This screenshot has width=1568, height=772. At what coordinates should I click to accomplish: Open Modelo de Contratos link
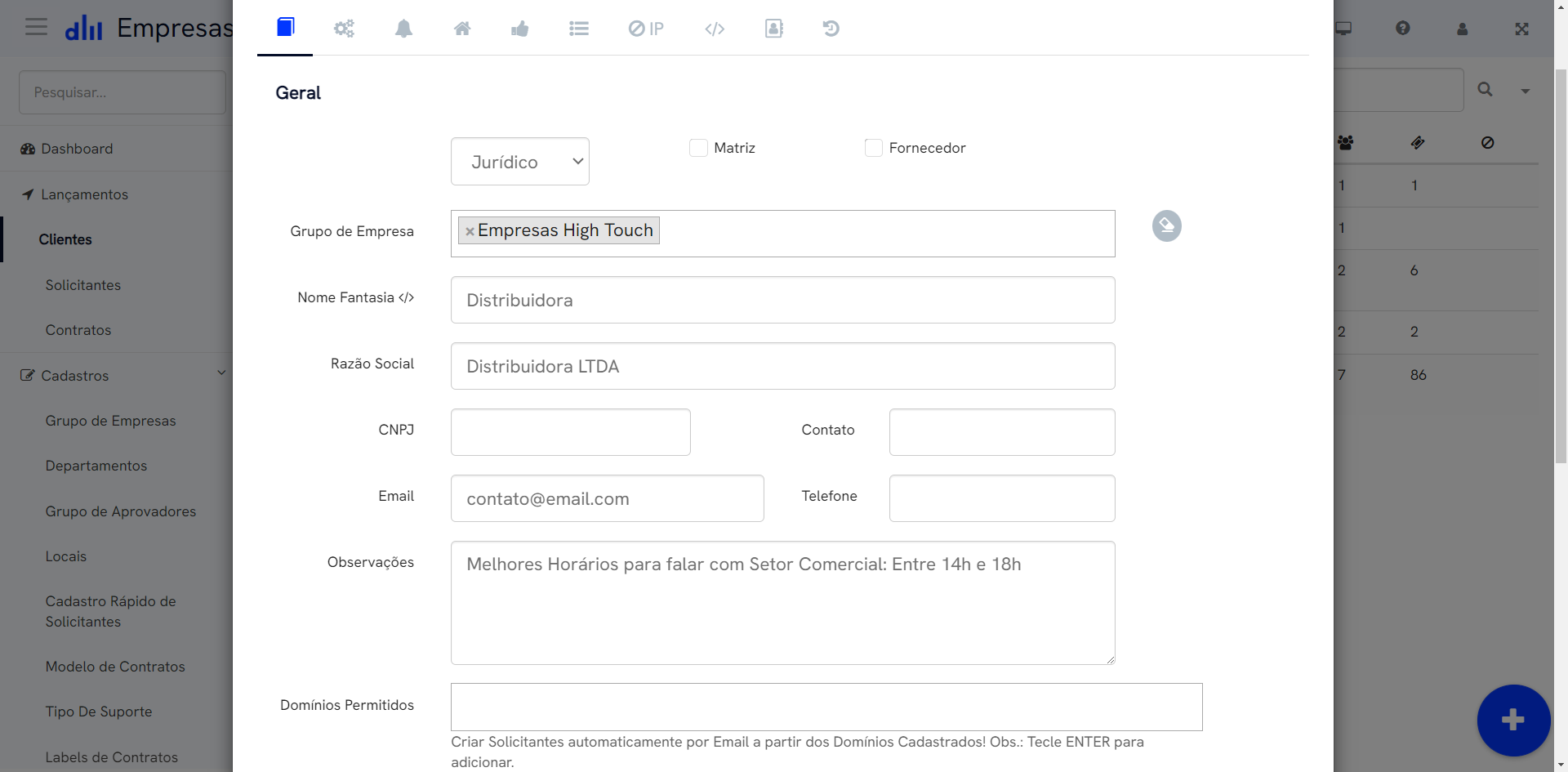point(115,667)
